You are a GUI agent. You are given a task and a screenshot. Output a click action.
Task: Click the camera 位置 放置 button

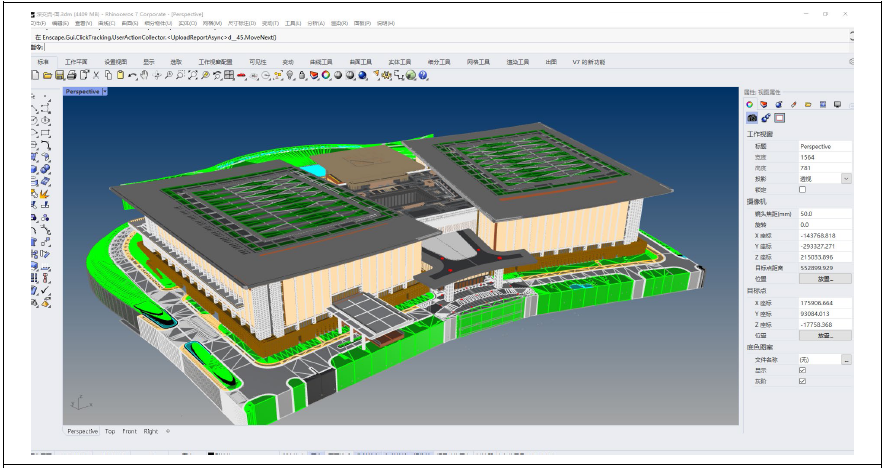[825, 279]
